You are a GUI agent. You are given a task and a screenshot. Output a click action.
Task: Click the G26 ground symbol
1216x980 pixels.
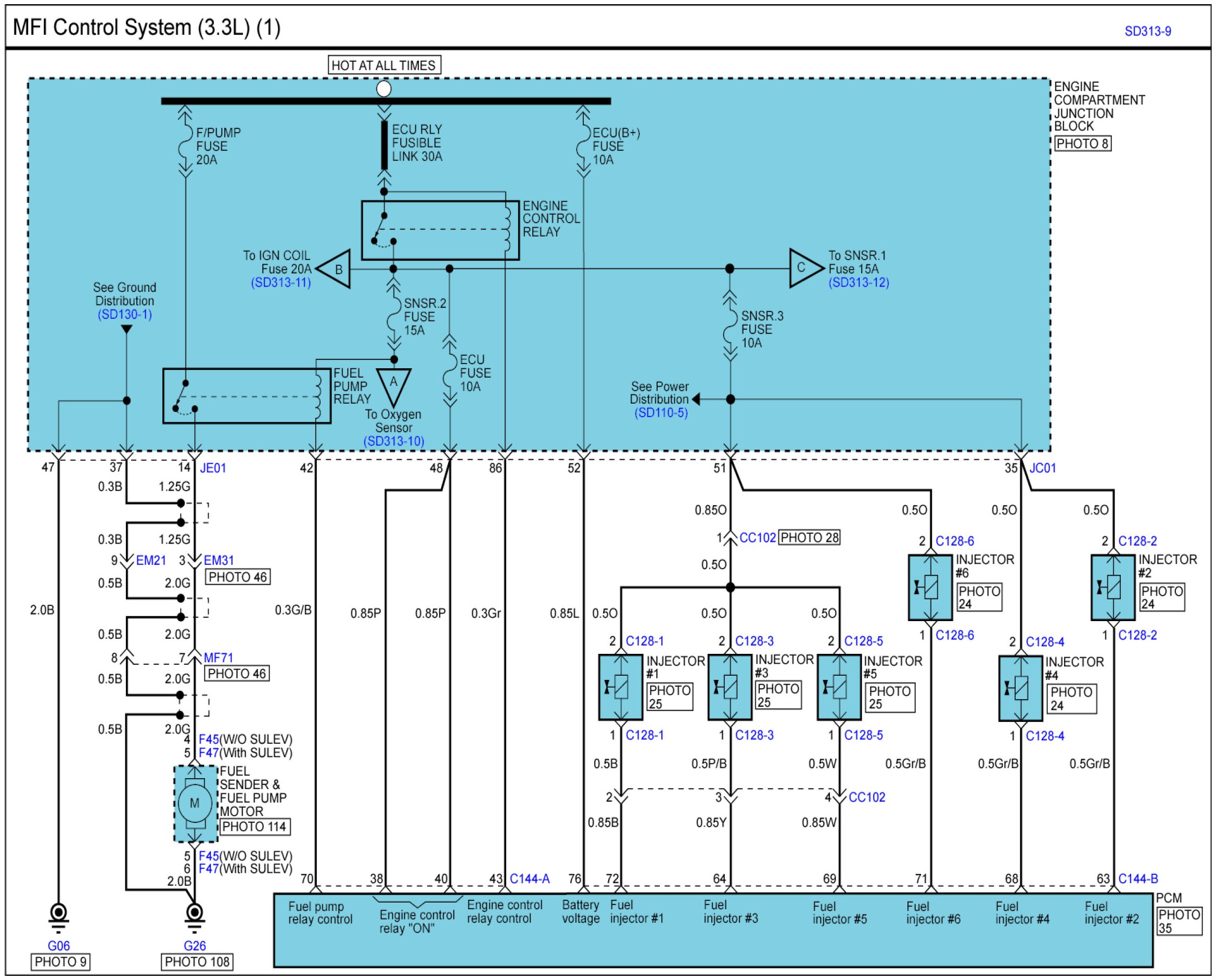[194, 914]
